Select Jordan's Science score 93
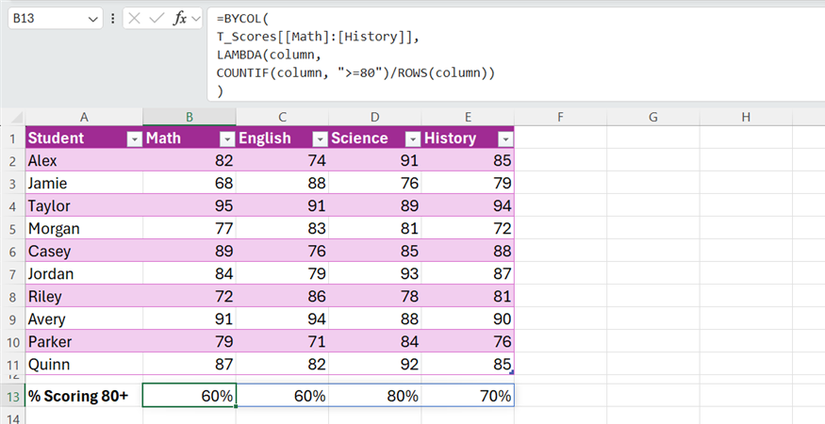This screenshot has width=825, height=424. tap(375, 274)
